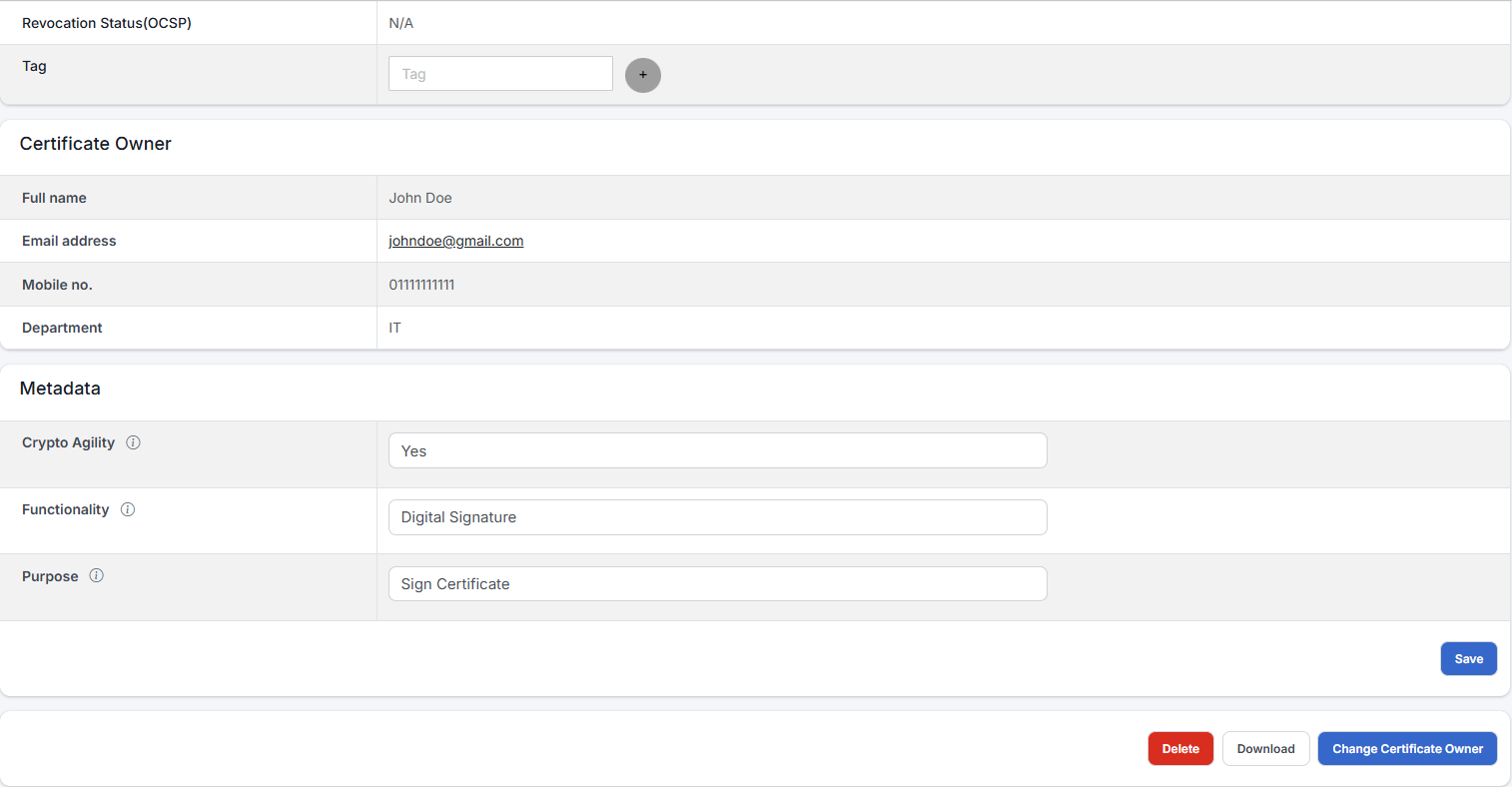Click inside the Tag input field
The image size is (1512, 787).
point(499,73)
